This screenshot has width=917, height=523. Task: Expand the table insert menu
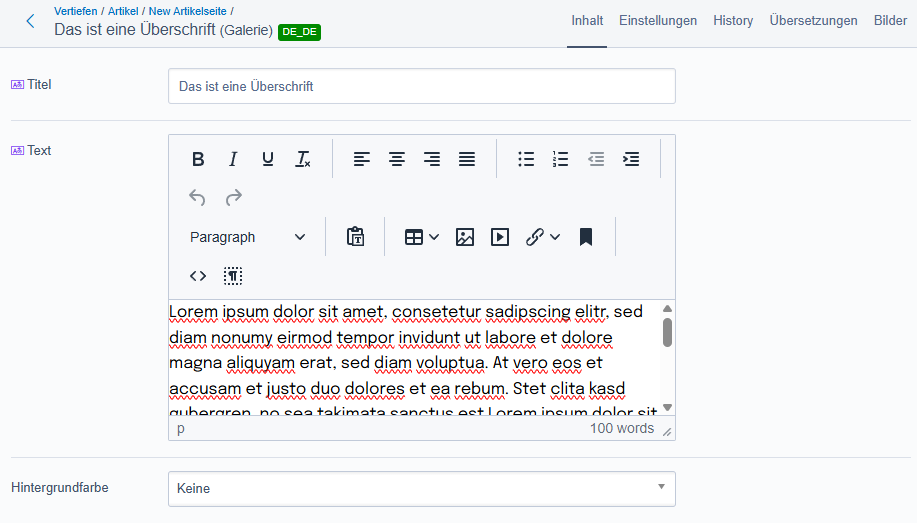(x=421, y=237)
